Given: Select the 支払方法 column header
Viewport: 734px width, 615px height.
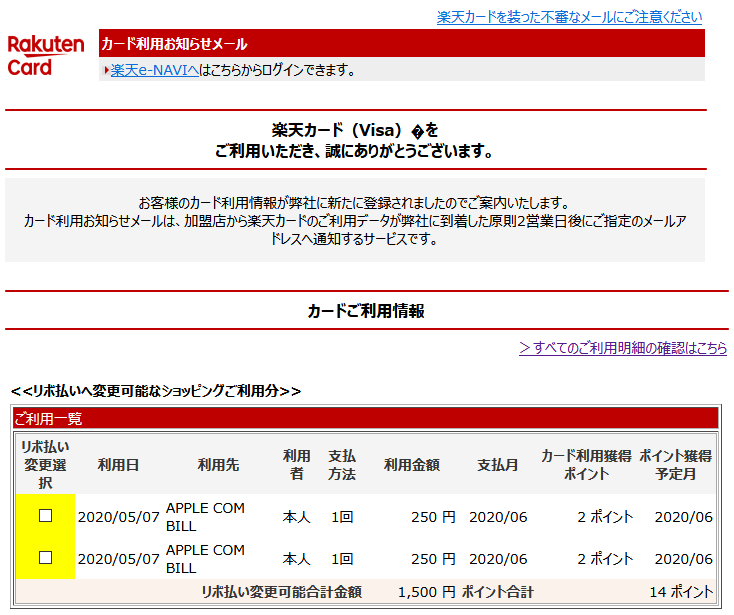Looking at the screenshot, I should pyautogui.click(x=342, y=465).
